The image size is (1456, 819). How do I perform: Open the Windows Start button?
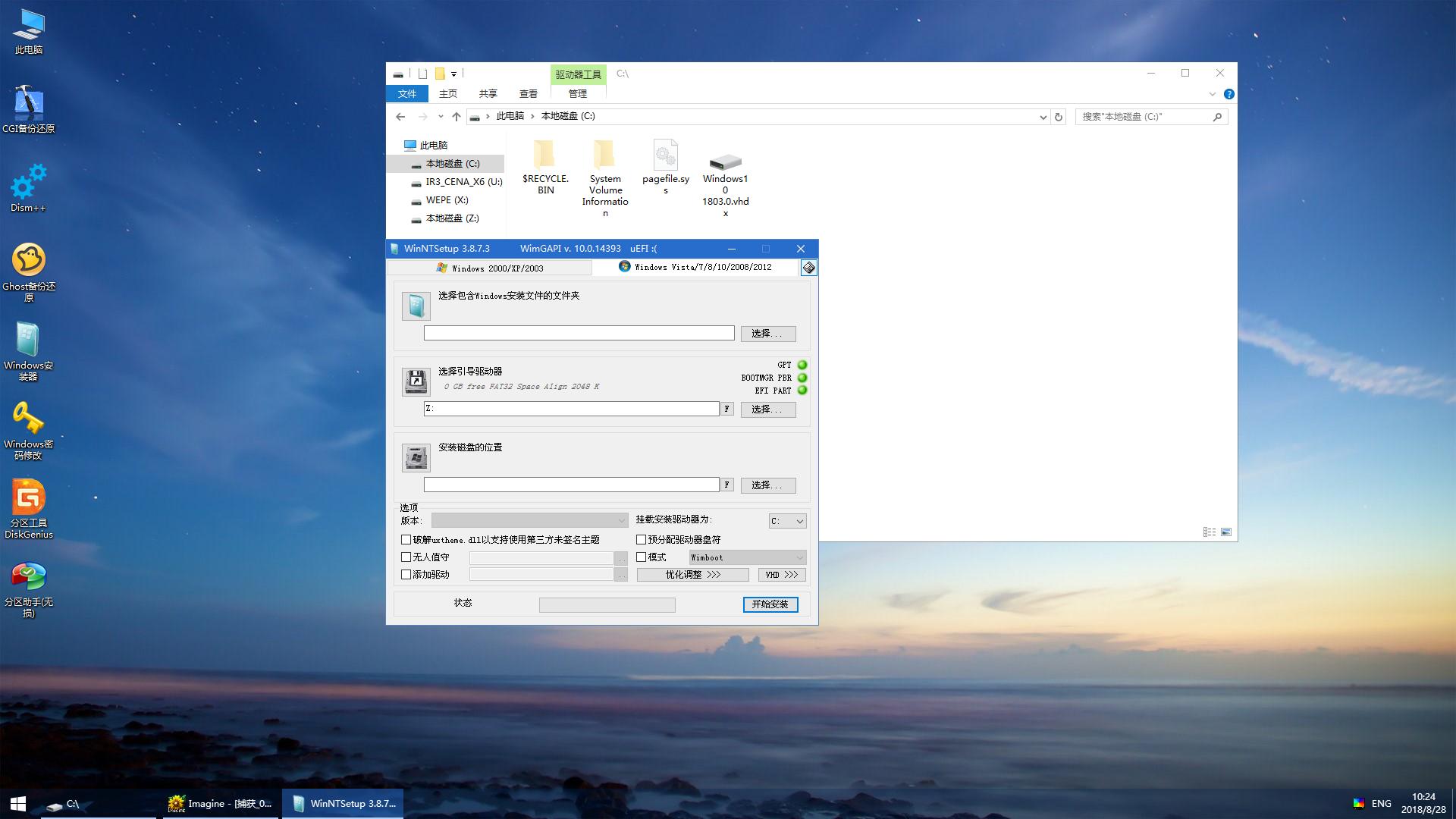click(18, 804)
